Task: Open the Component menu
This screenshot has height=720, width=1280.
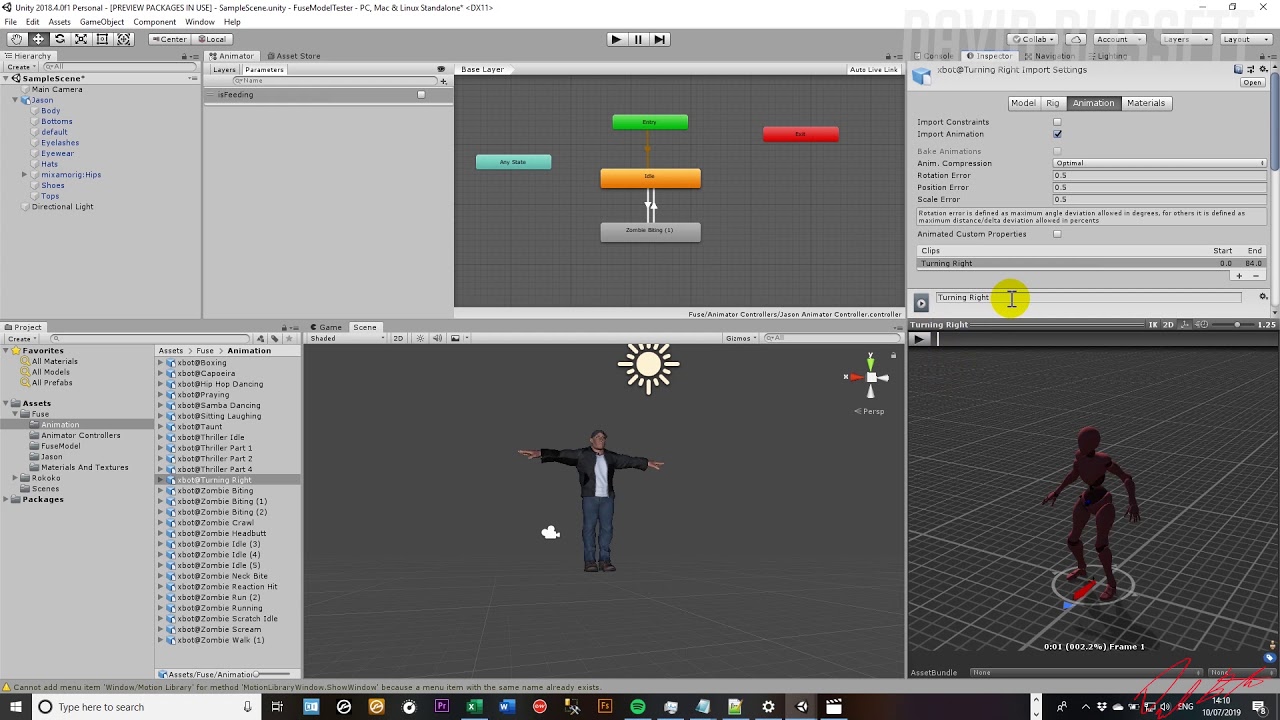Action: tap(154, 22)
